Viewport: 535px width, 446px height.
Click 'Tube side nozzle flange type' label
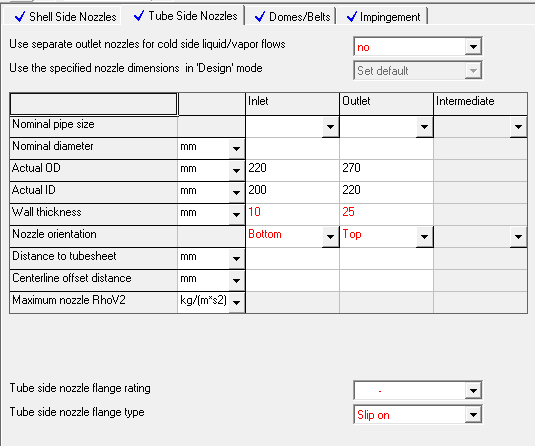77,412
